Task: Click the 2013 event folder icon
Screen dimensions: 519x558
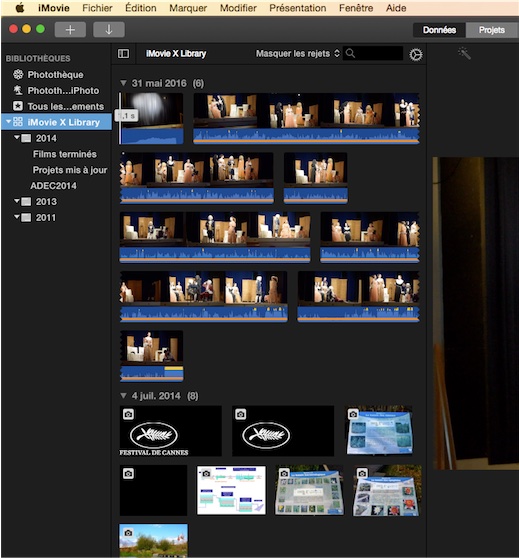Action: click(x=26, y=201)
